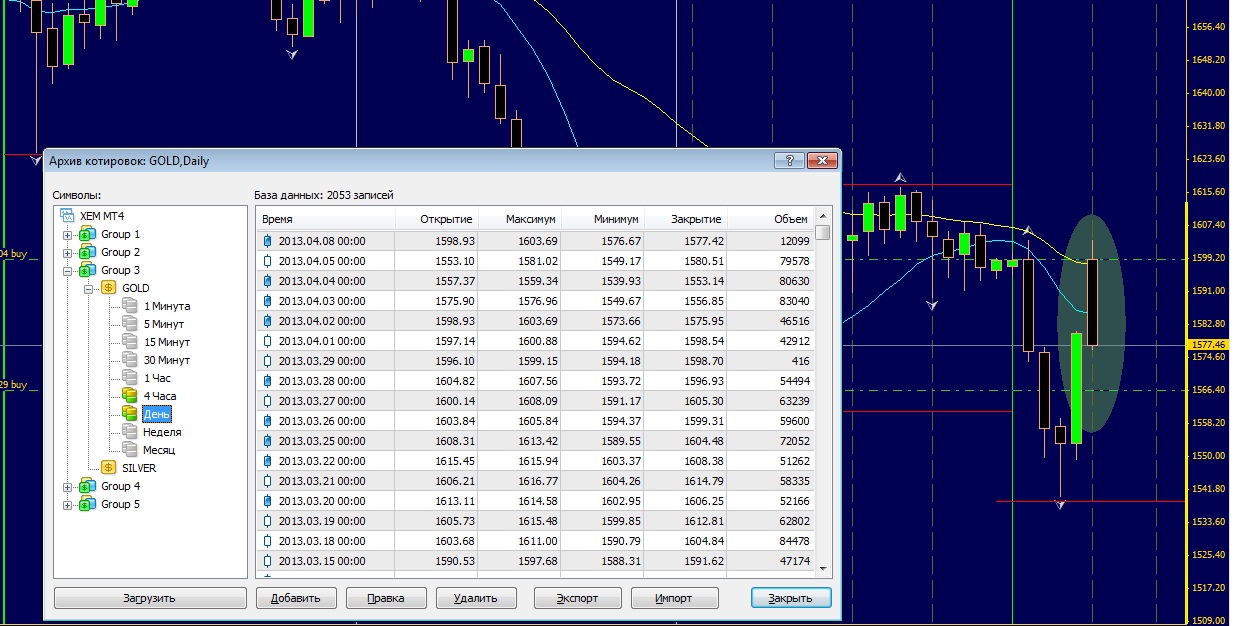
Task: Select the 15 Минут timeframe
Action: click(x=166, y=342)
